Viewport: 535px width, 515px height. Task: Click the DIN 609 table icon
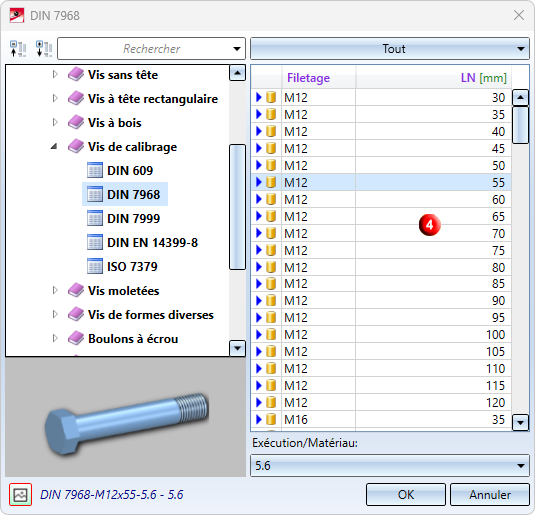pyautogui.click(x=95, y=170)
